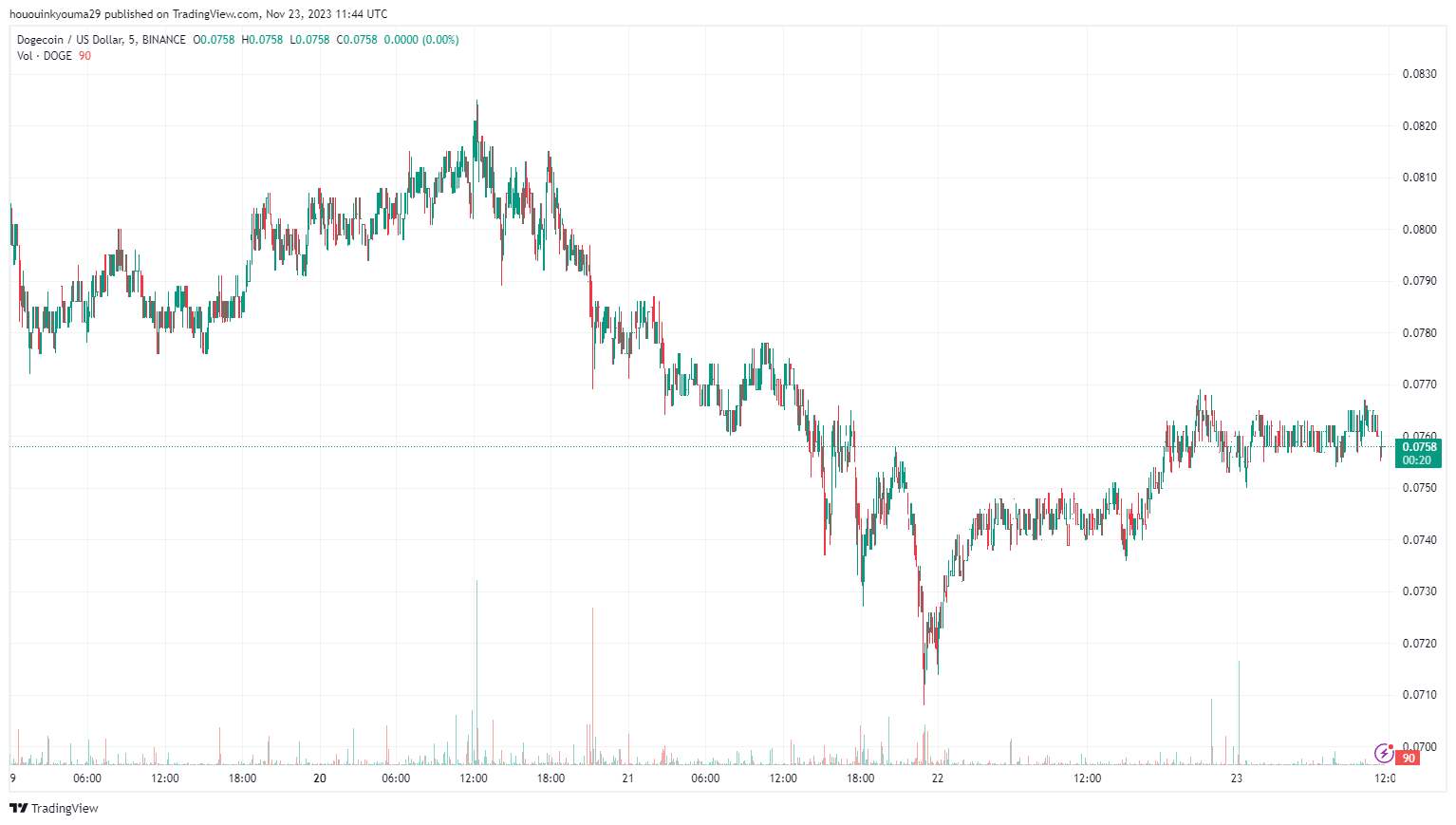1456x825 pixels.
Task: Click the low value L0.0758
Action: [309, 40]
